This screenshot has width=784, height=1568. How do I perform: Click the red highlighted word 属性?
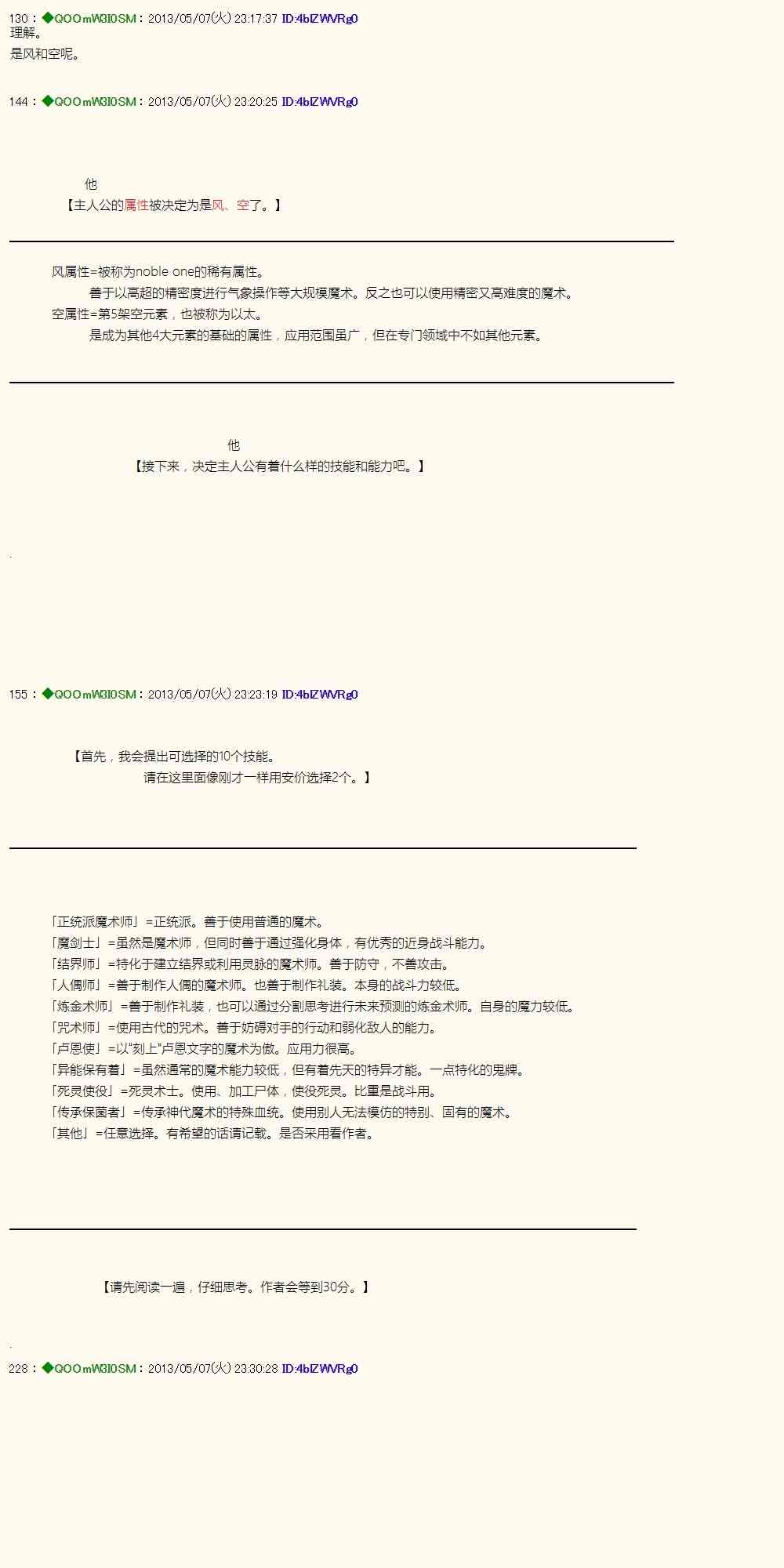click(136, 205)
